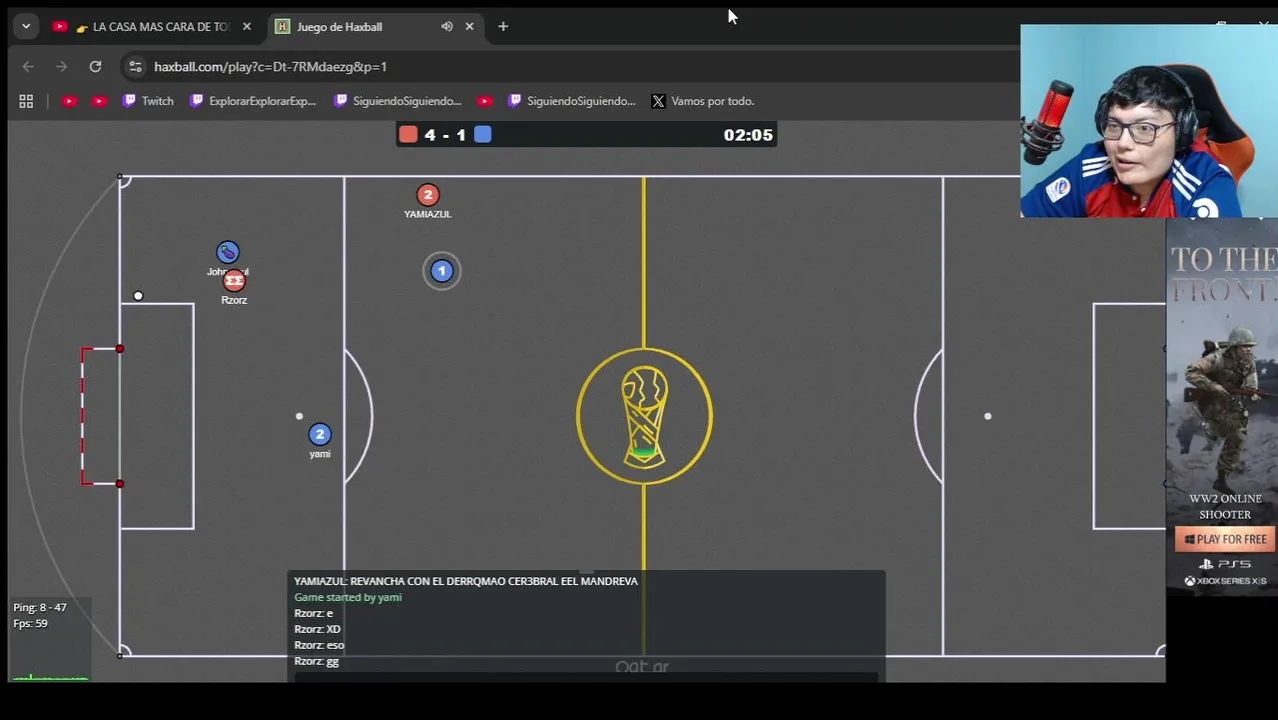Open YouTube bookmark between the Siguiendo bookmarks
This screenshot has width=1278, height=720.
coord(485,101)
